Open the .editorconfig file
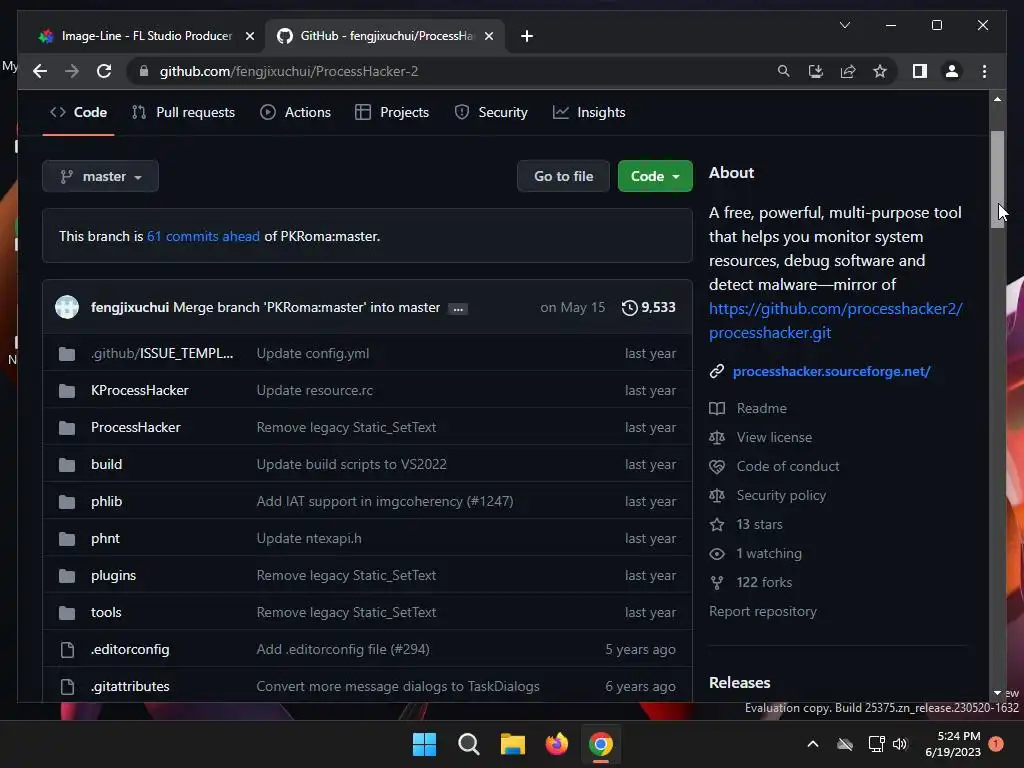The height and width of the screenshot is (768, 1024). point(130,649)
